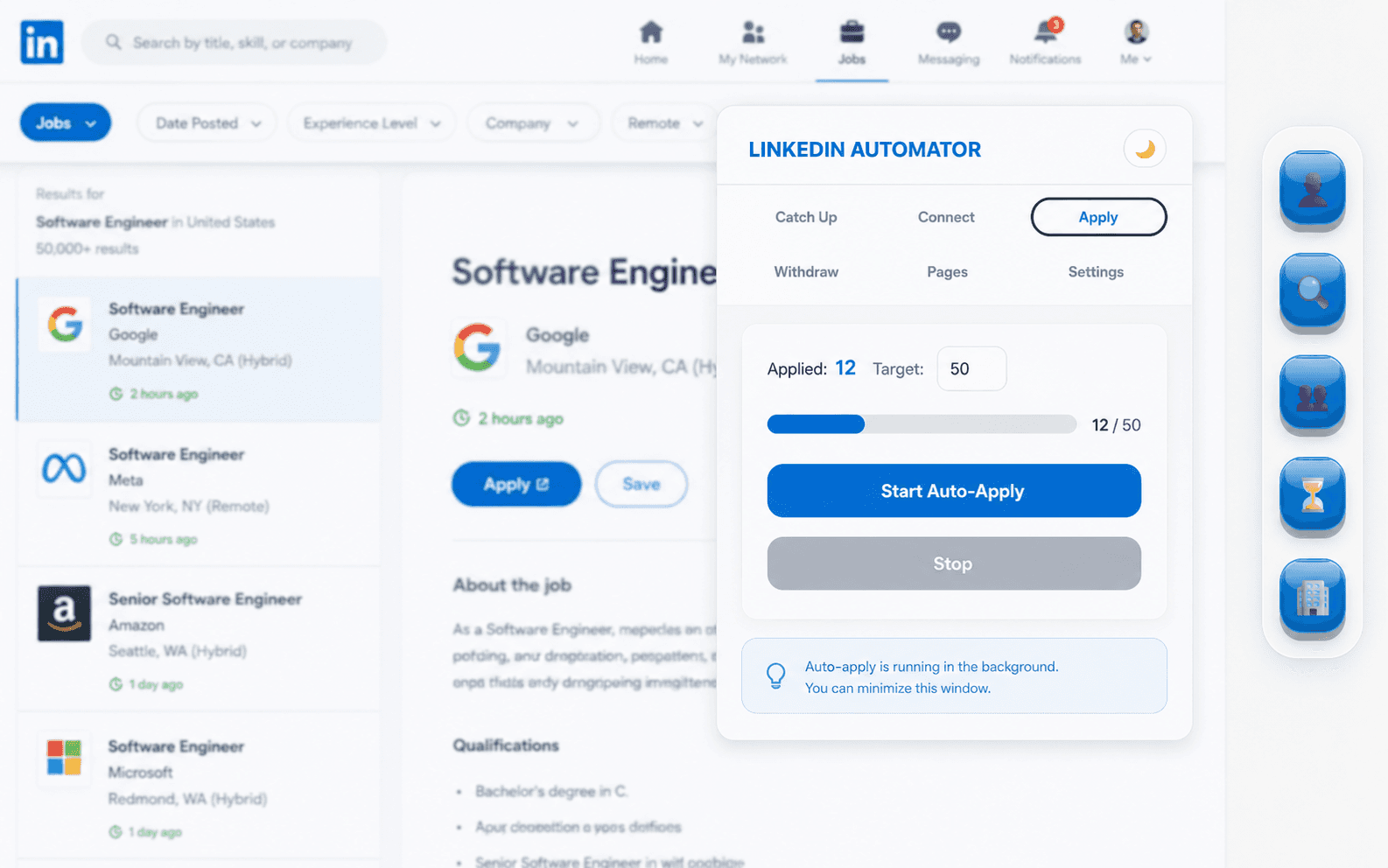The height and width of the screenshot is (868, 1388).
Task: Click the Meta logo in job list
Action: 64,469
